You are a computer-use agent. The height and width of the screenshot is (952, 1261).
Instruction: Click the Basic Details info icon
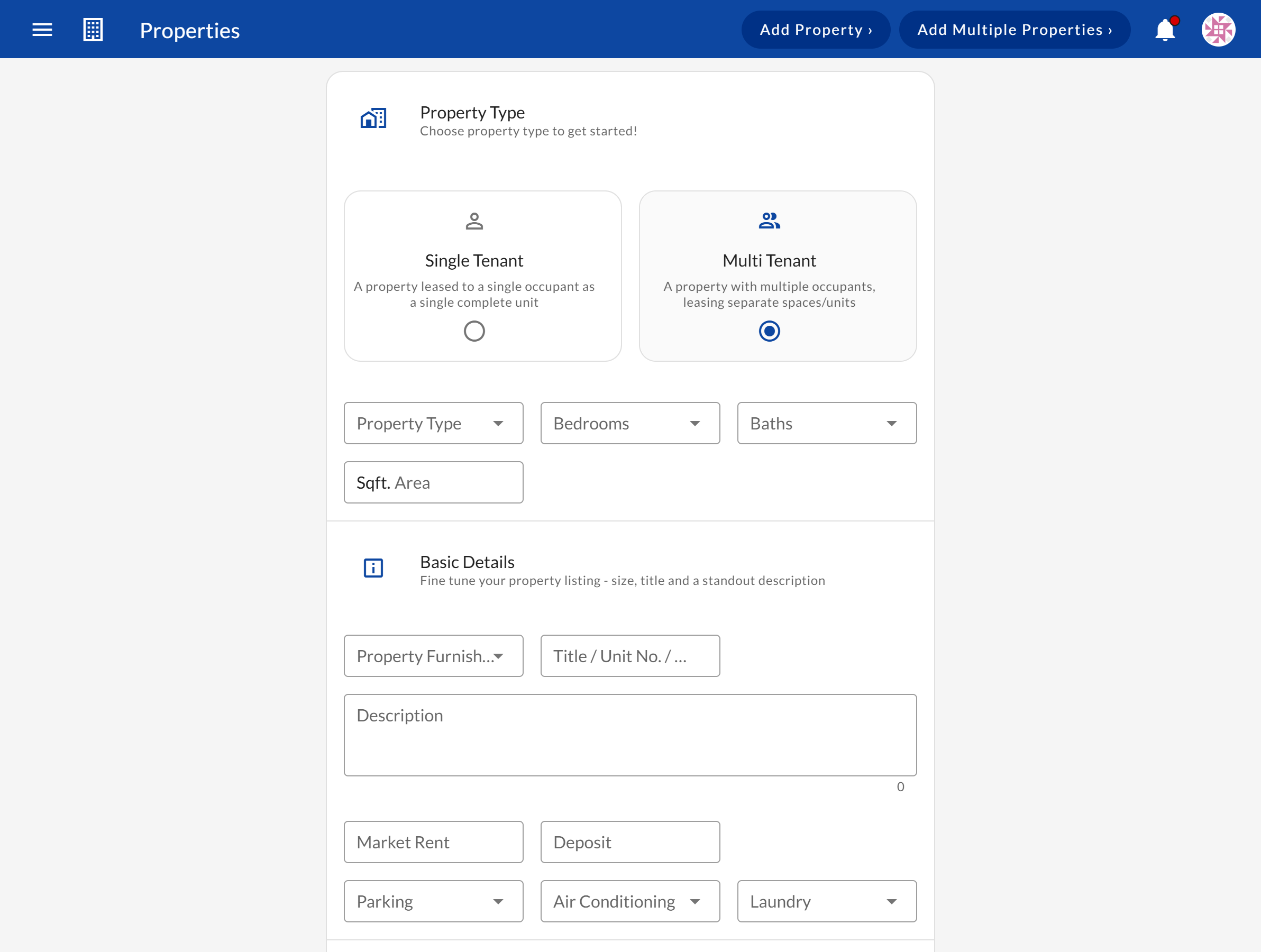[x=373, y=568]
